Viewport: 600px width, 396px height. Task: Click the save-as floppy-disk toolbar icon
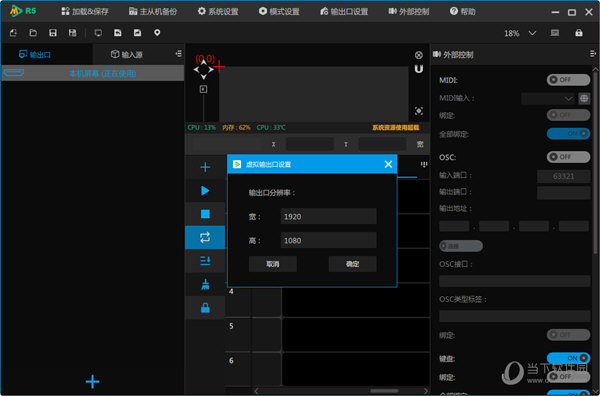pos(72,33)
